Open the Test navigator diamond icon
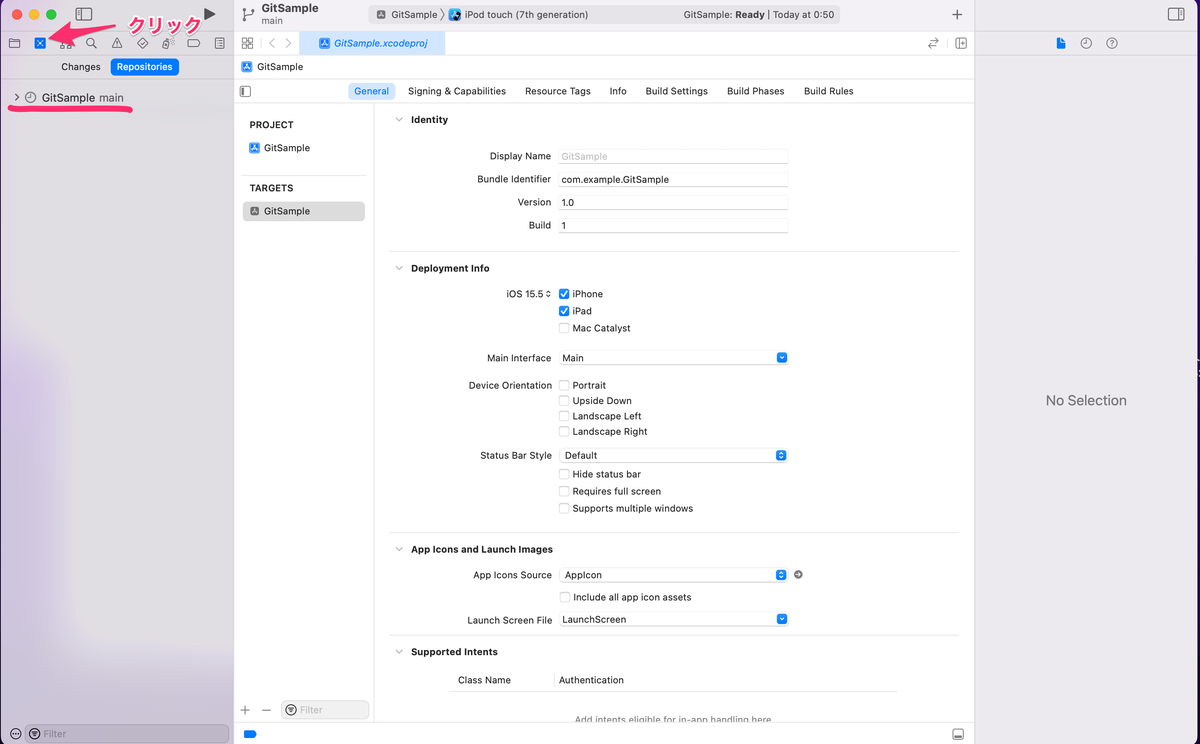 [143, 43]
